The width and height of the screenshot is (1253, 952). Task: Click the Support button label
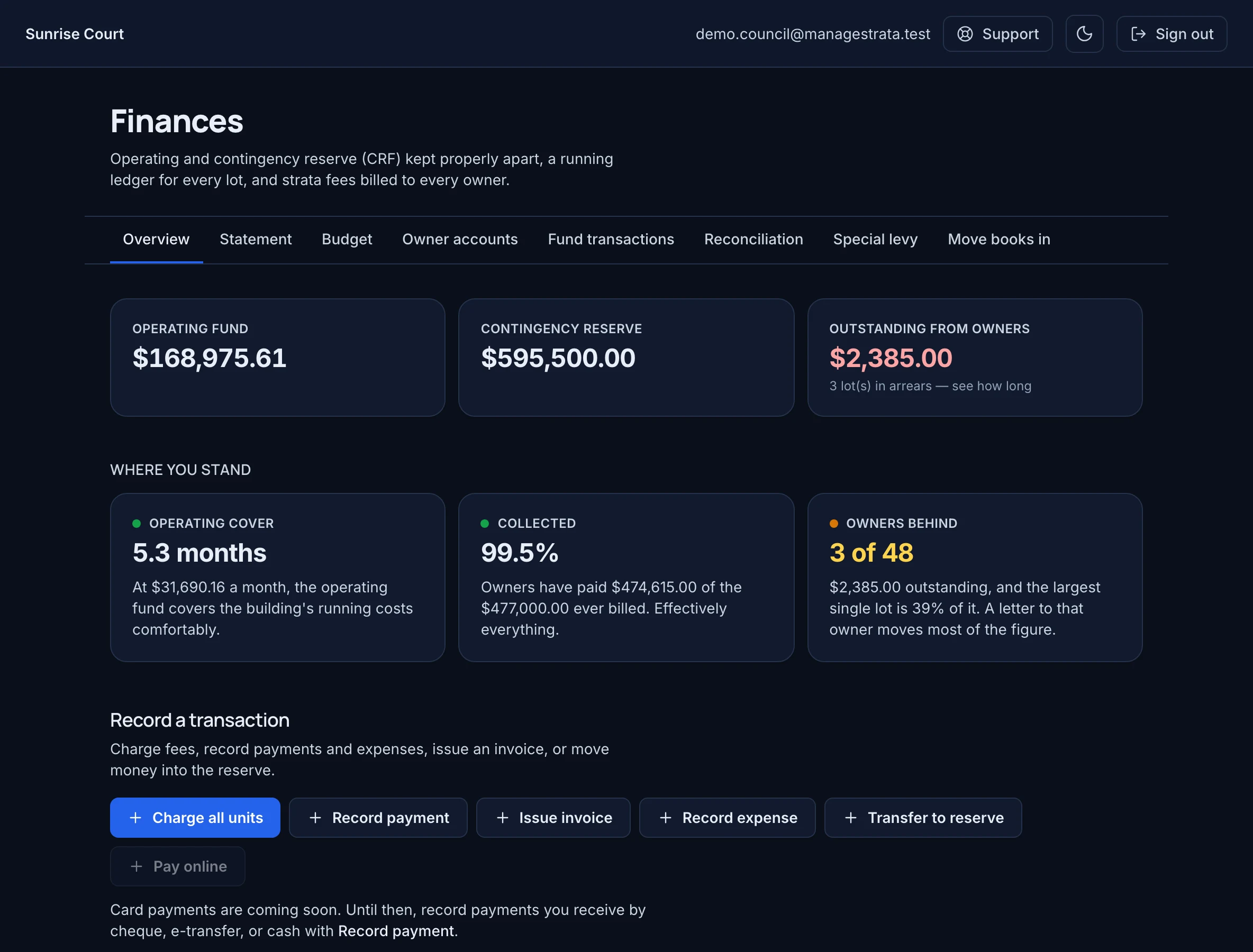(x=1010, y=34)
